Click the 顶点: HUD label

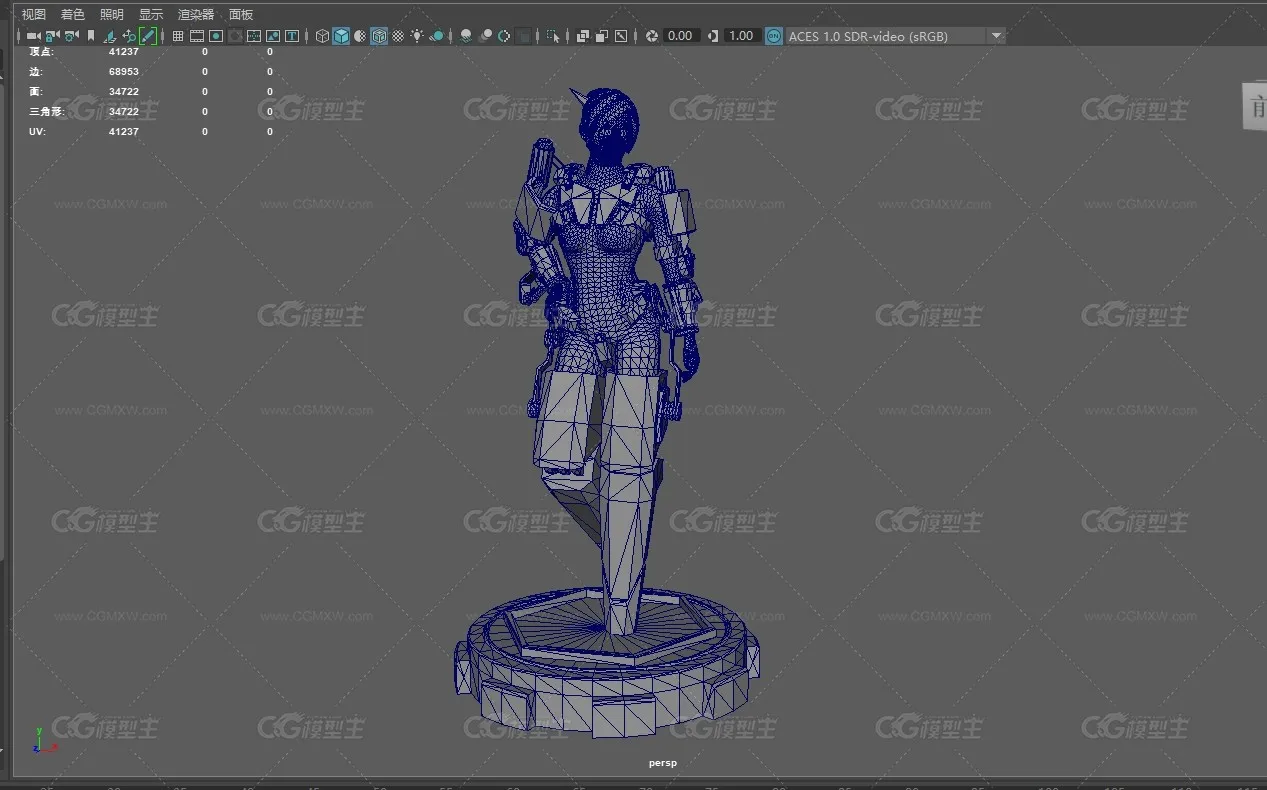coord(42,51)
